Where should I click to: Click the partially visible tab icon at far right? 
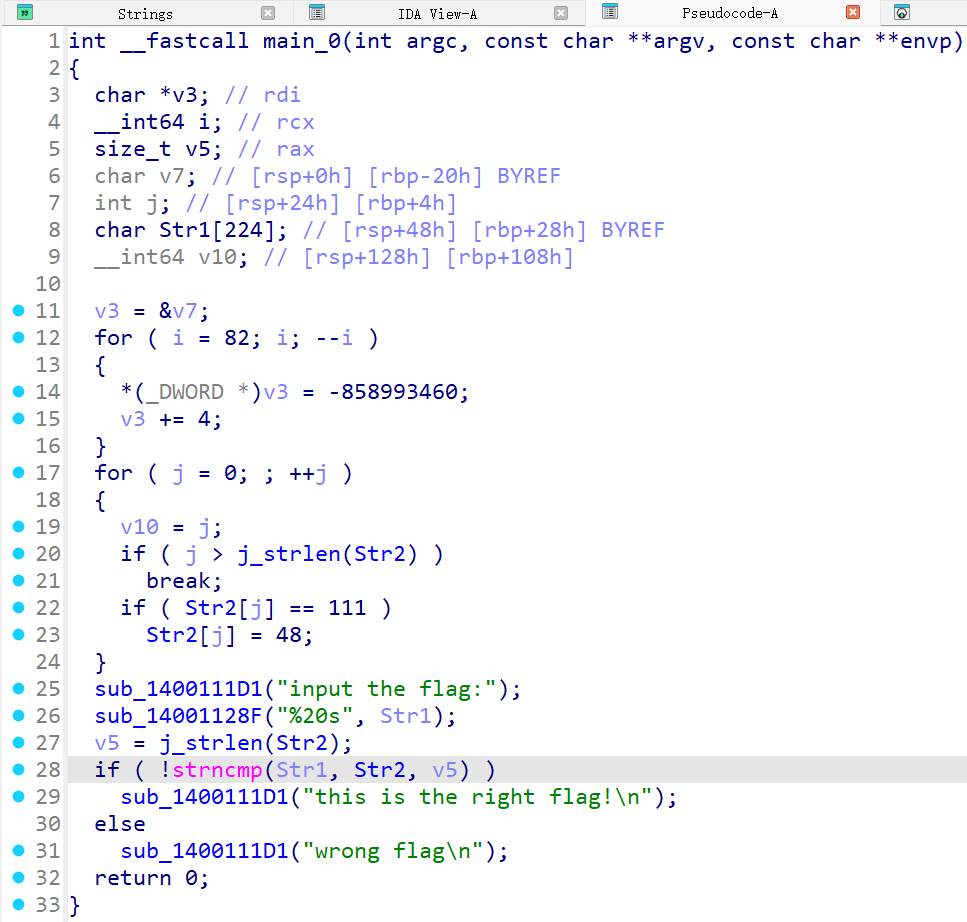pos(902,13)
